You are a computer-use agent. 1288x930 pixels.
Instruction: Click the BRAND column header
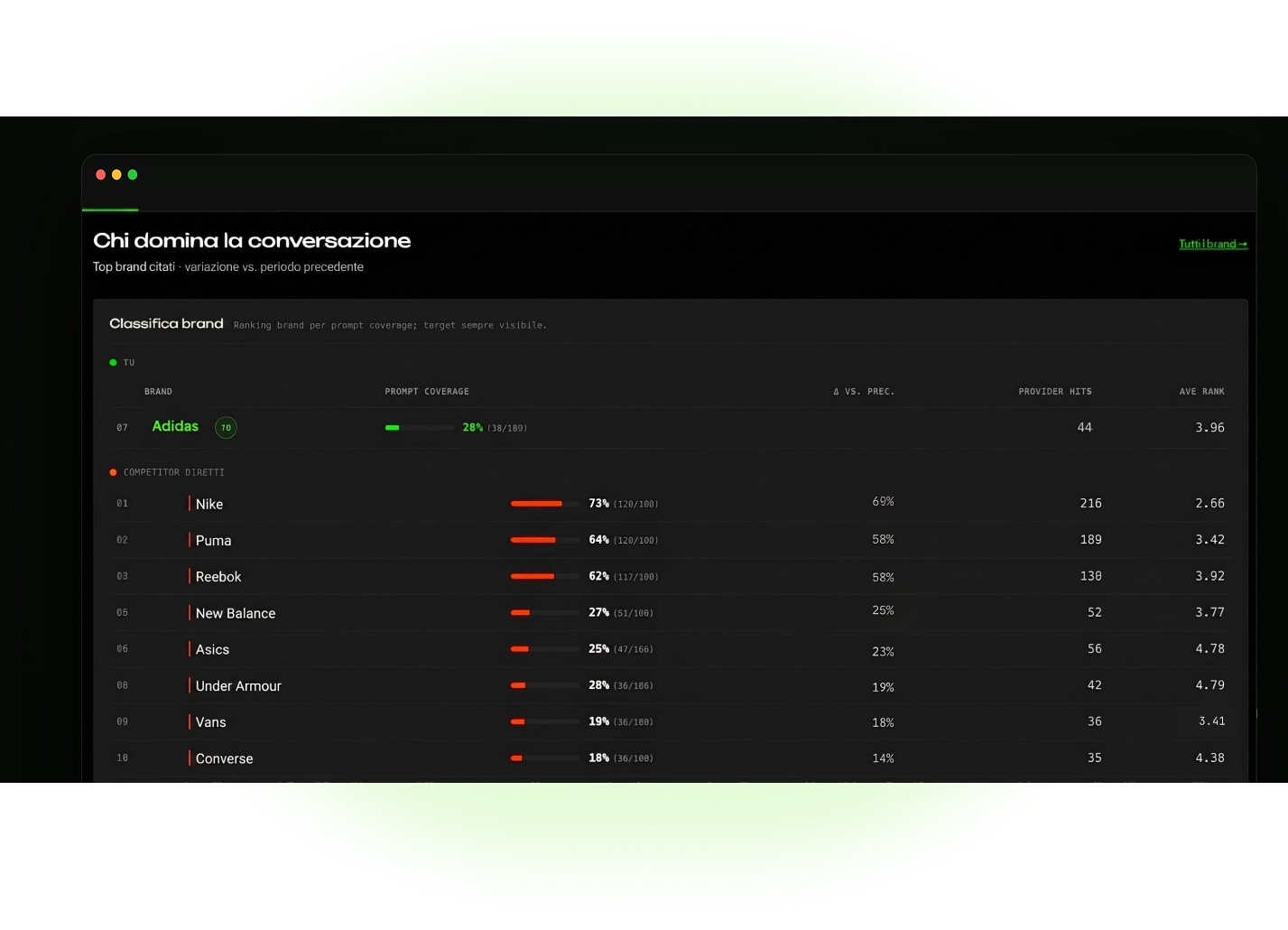tap(158, 392)
